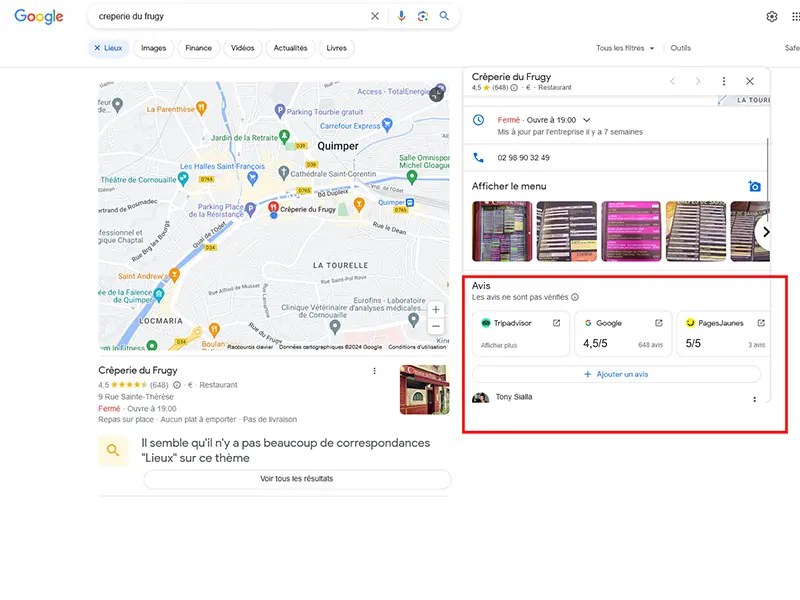Open the Tous les filtres dropdown
This screenshot has height=600, width=800.
pos(625,48)
